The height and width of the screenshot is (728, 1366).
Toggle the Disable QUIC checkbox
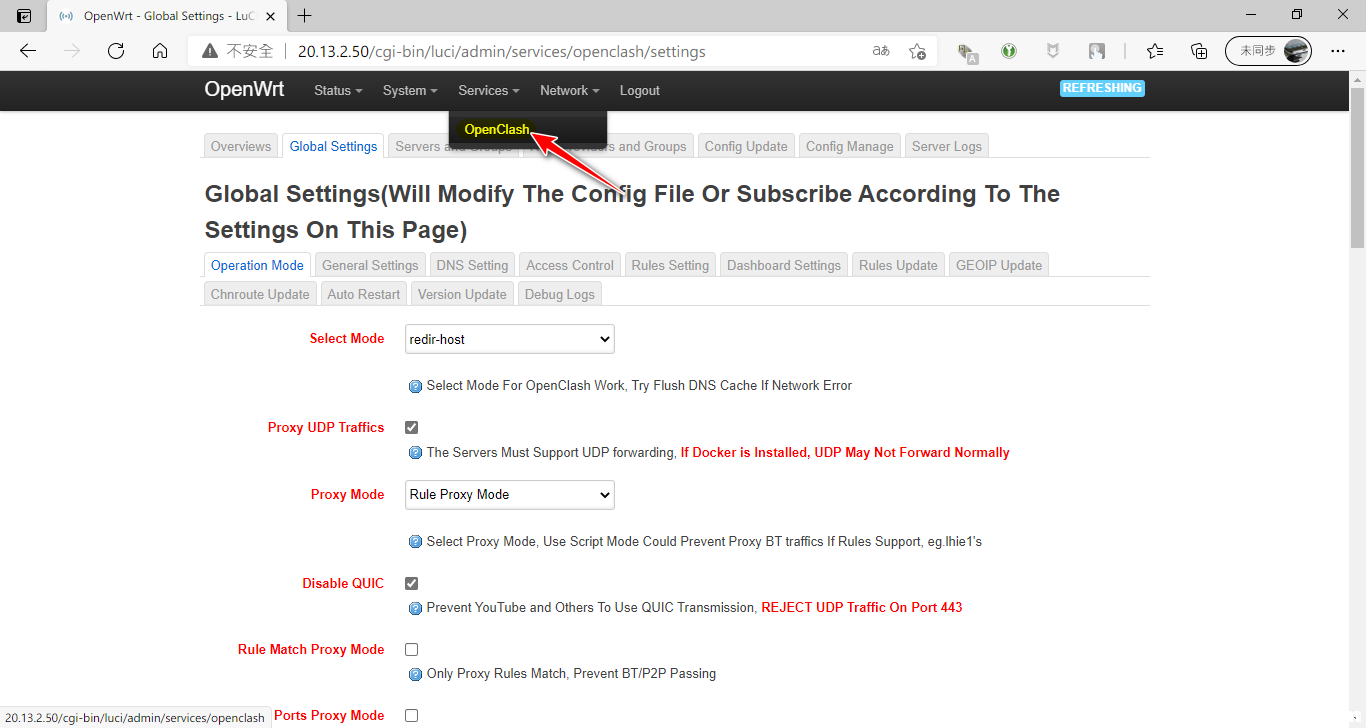coord(411,584)
